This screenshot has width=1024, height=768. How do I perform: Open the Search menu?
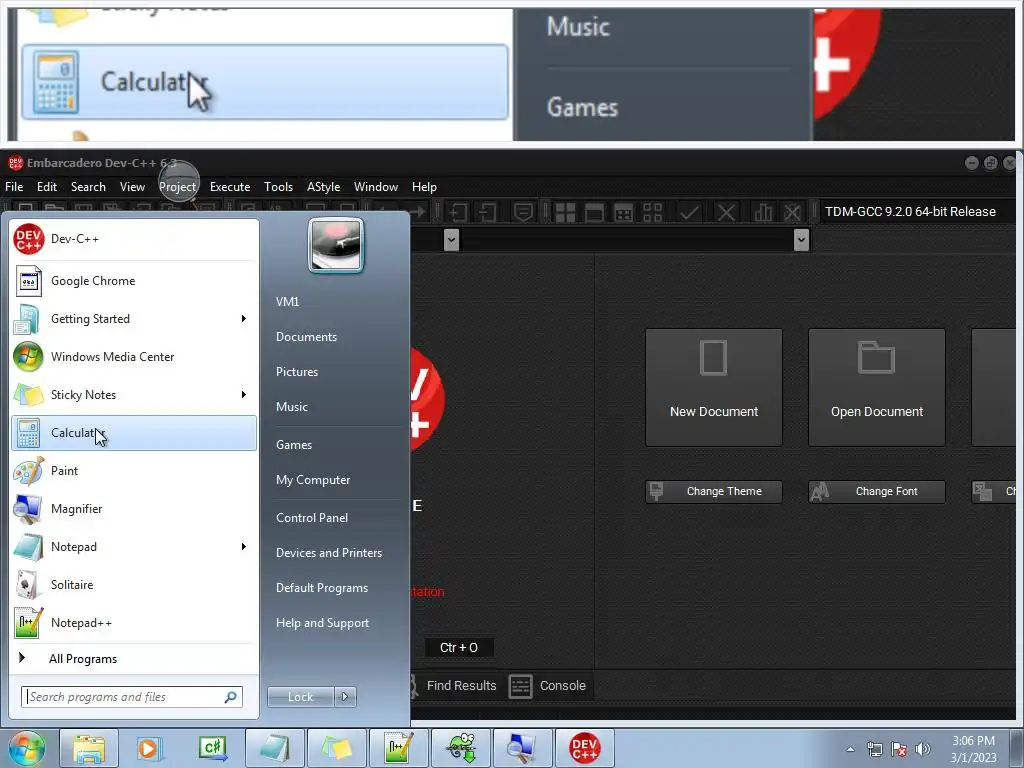coord(88,187)
